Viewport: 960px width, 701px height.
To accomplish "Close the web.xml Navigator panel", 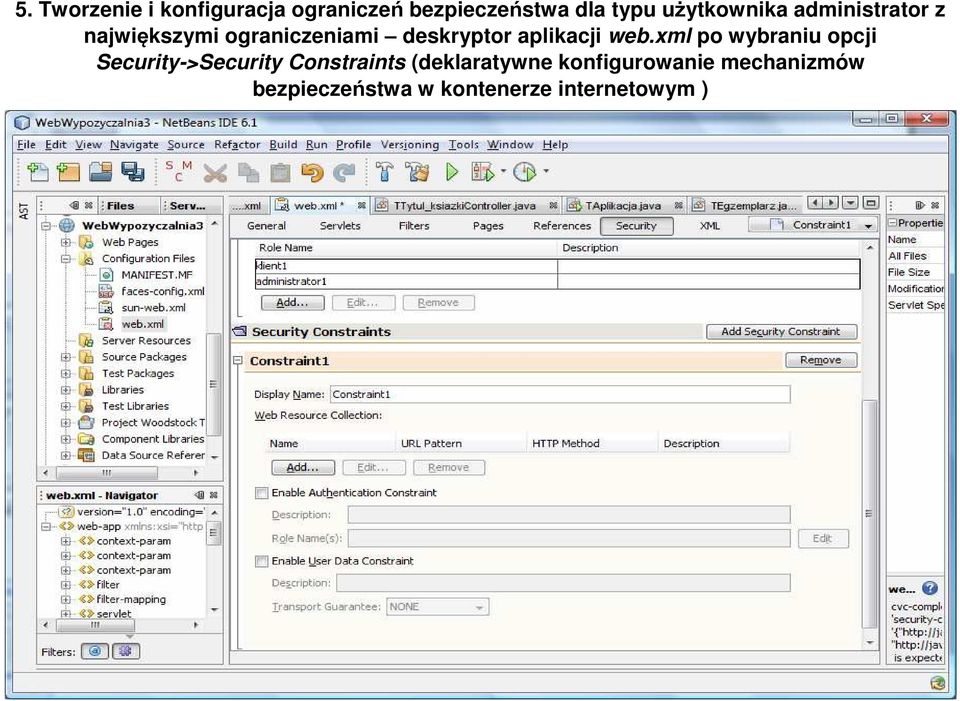I will 214,495.
